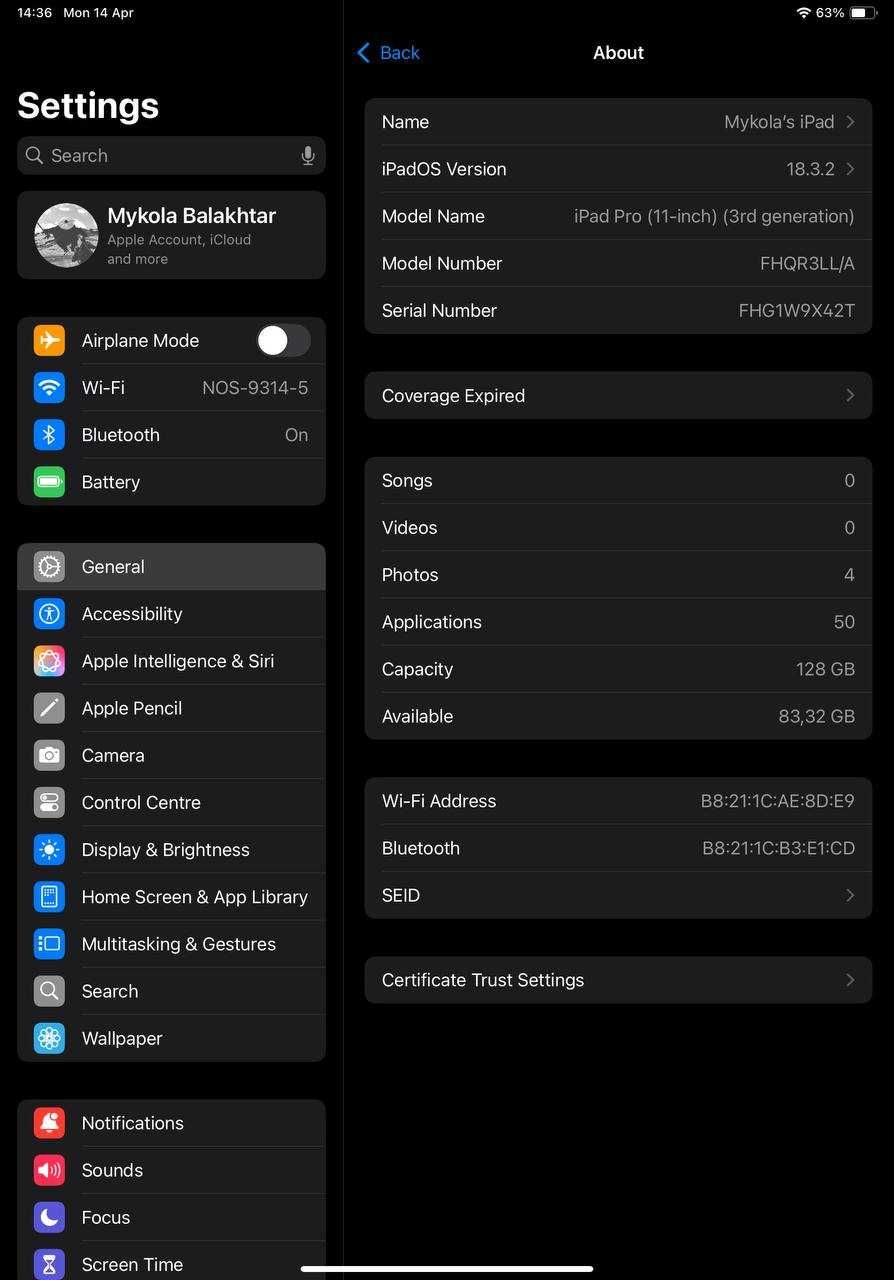
Task: Expand the Coverage Expired chevron
Action: (850, 395)
